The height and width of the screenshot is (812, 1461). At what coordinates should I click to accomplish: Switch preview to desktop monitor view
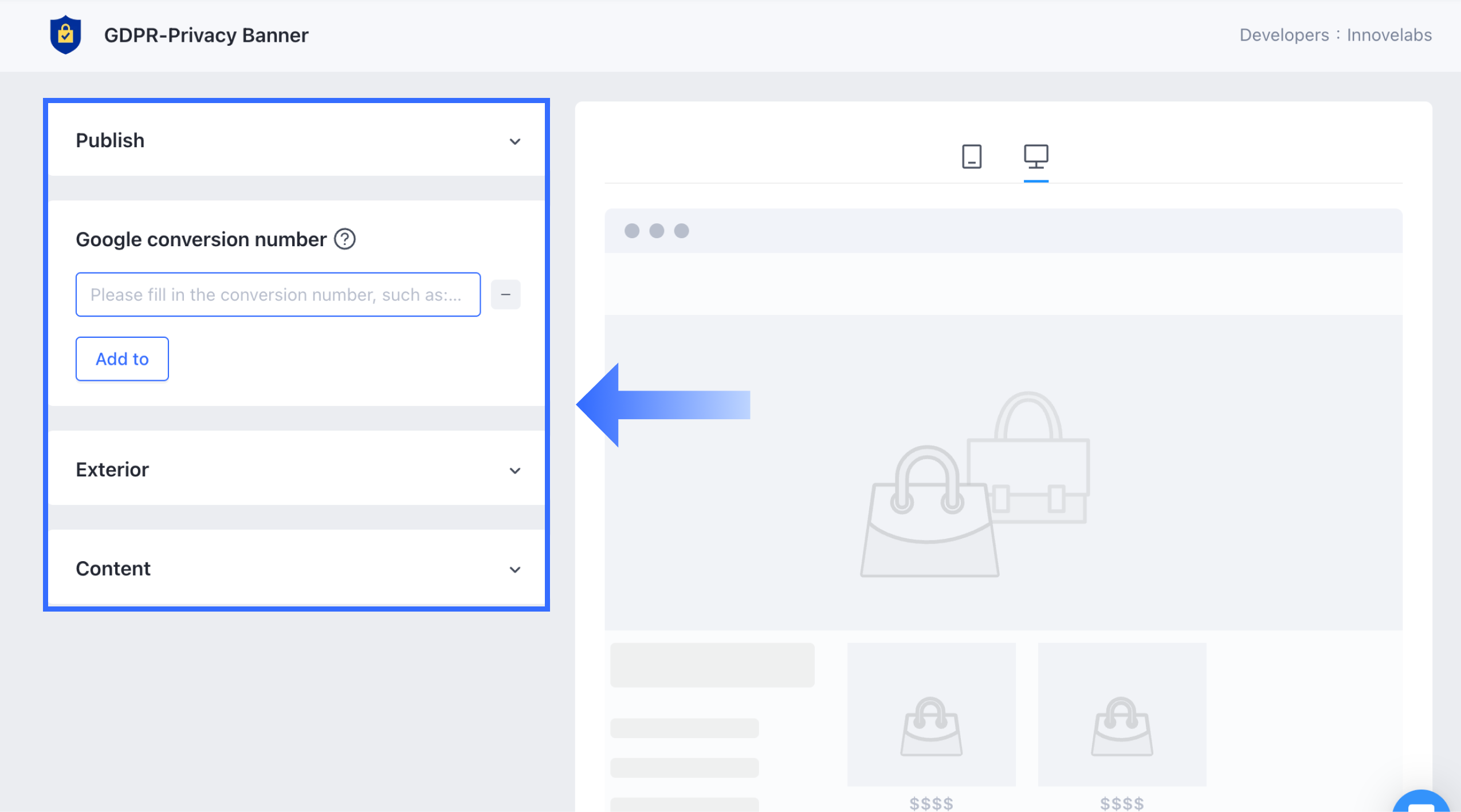click(1035, 156)
